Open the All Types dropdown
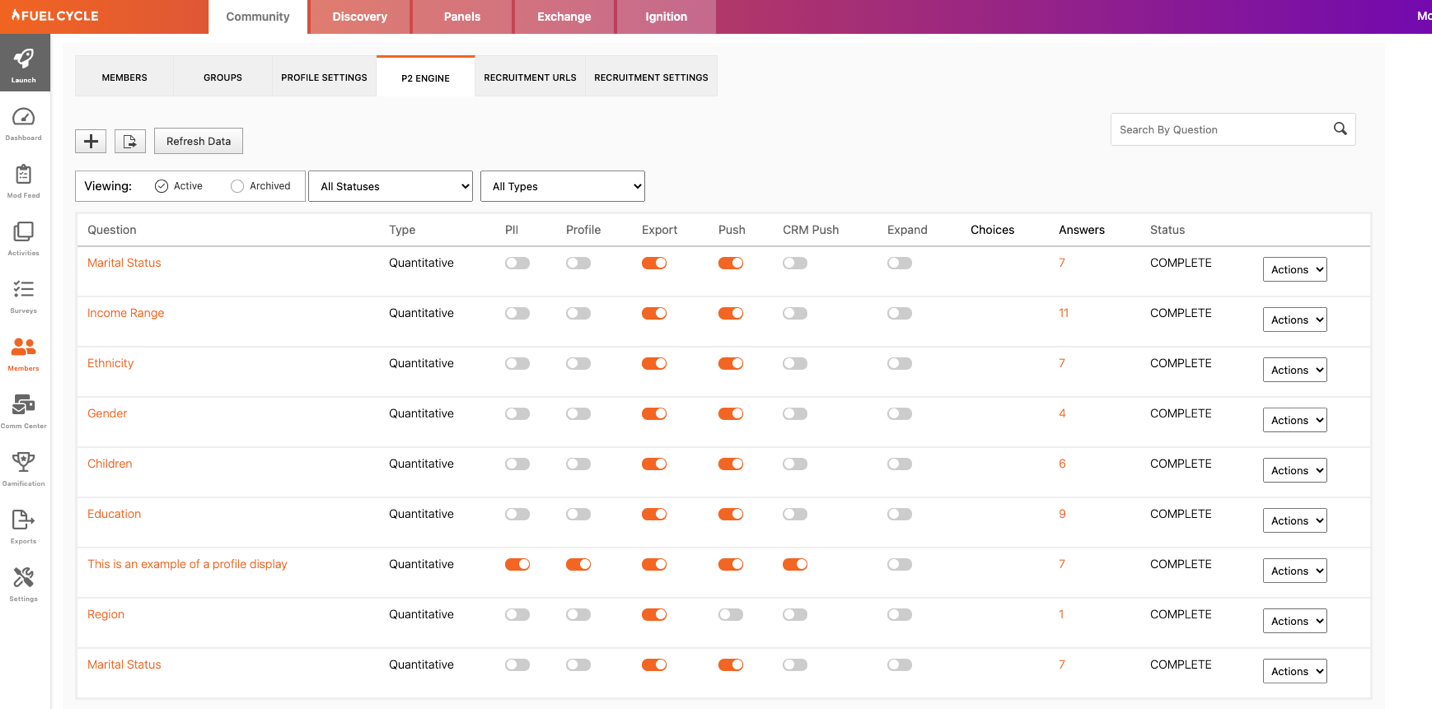The height and width of the screenshot is (709, 1432). 562,186
